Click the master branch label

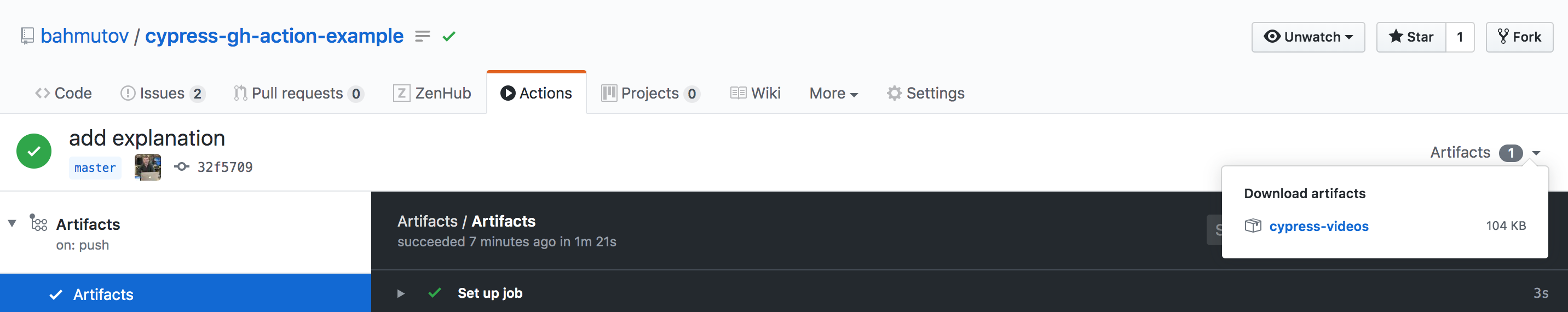(95, 168)
